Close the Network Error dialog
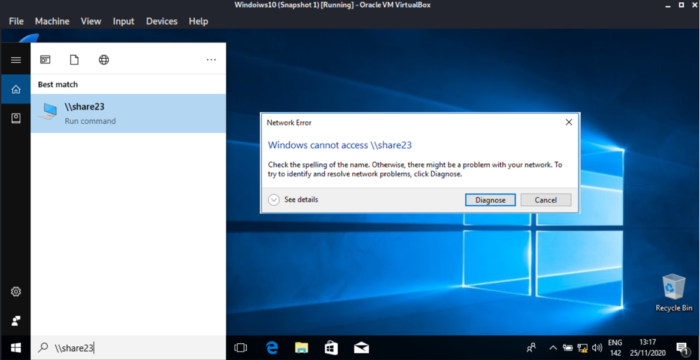 pos(568,122)
